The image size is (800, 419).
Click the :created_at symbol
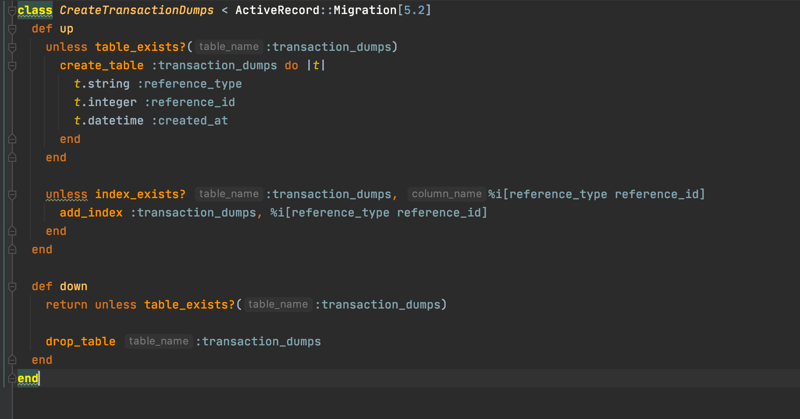click(190, 120)
